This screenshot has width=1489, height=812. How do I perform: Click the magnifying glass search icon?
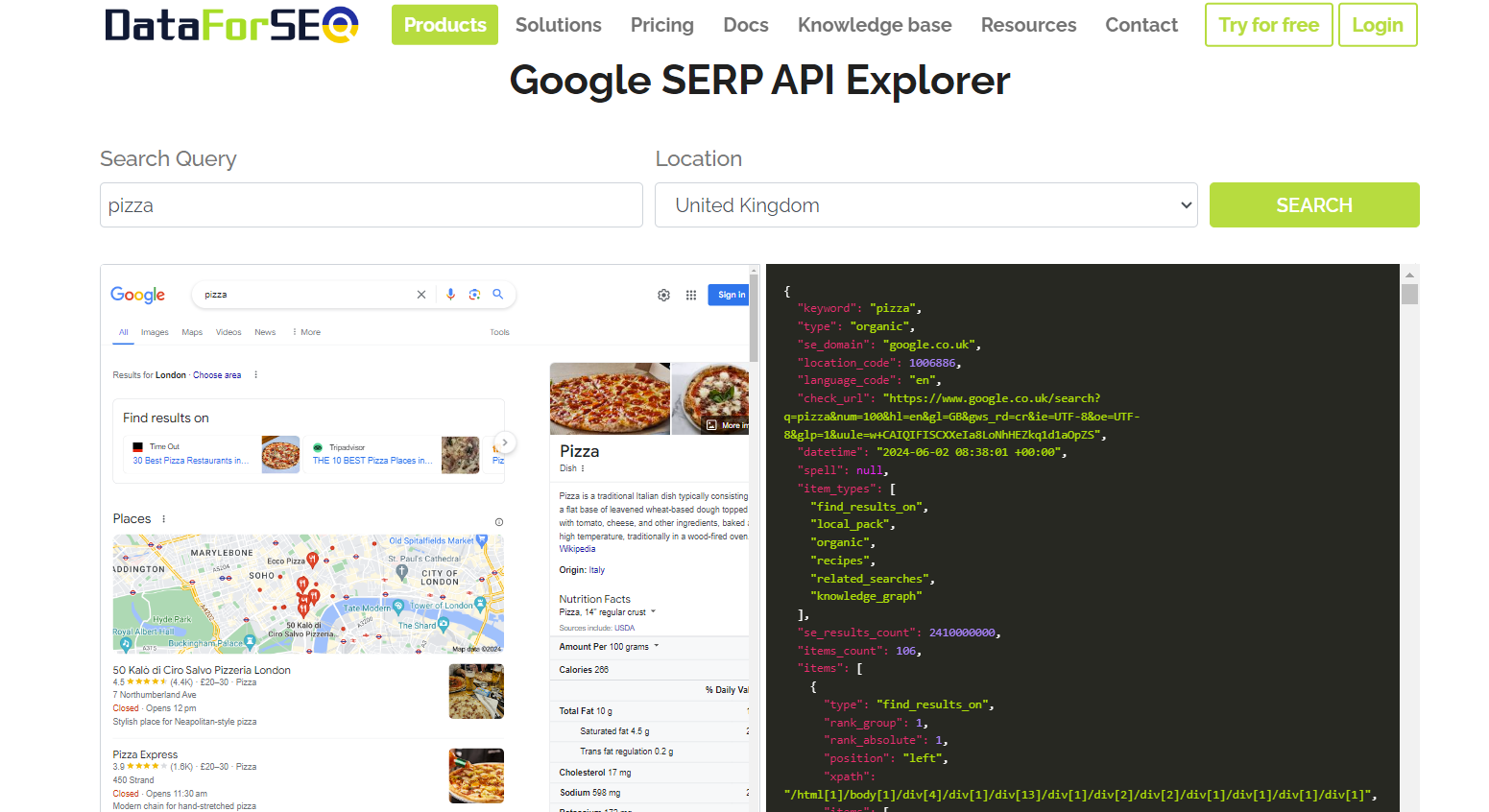click(x=498, y=295)
